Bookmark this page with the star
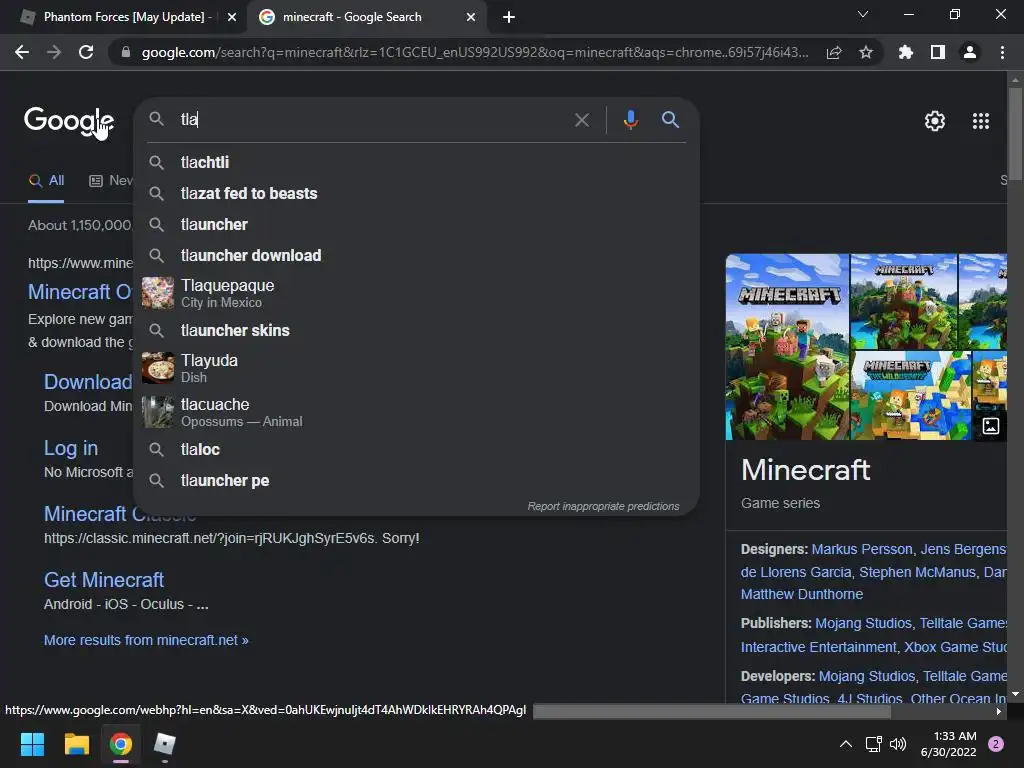This screenshot has height=768, width=1024. (x=866, y=52)
